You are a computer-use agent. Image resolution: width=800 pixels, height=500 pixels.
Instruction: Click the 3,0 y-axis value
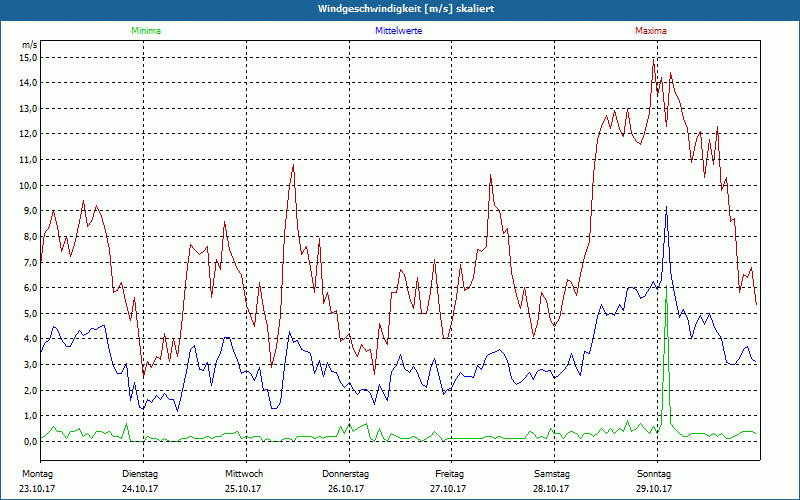[x=31, y=365]
